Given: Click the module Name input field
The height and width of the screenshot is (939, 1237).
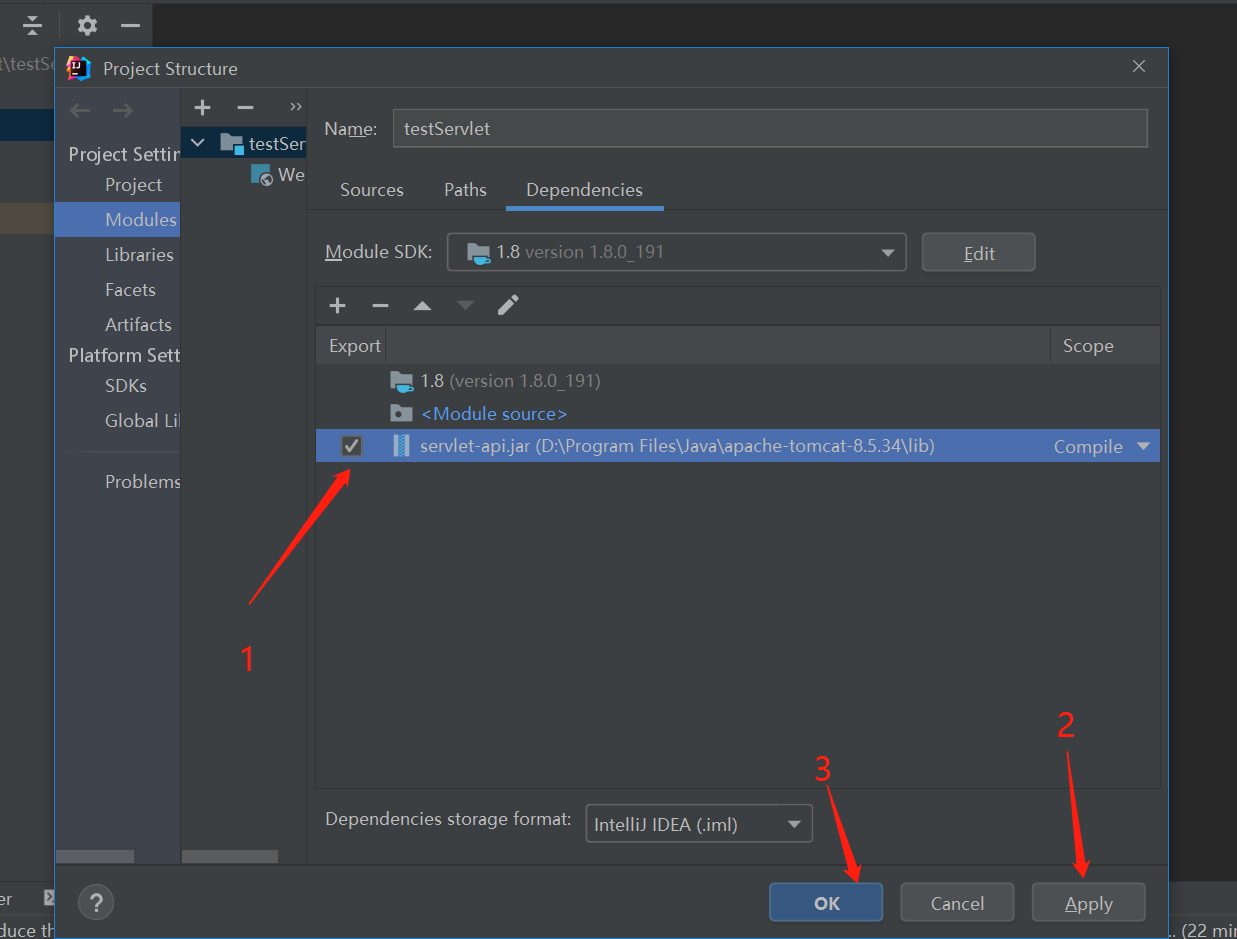Looking at the screenshot, I should [x=770, y=129].
